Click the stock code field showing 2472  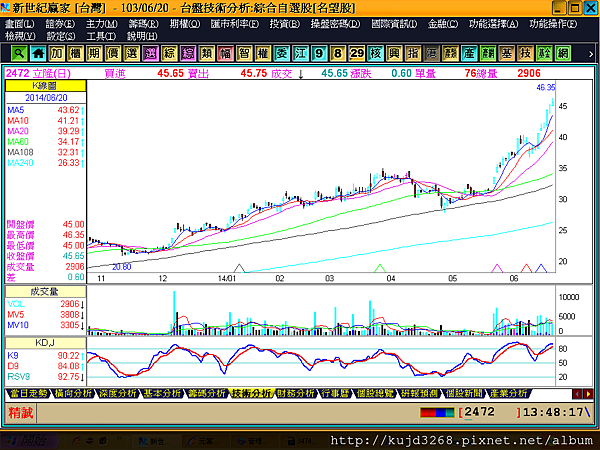[490, 412]
